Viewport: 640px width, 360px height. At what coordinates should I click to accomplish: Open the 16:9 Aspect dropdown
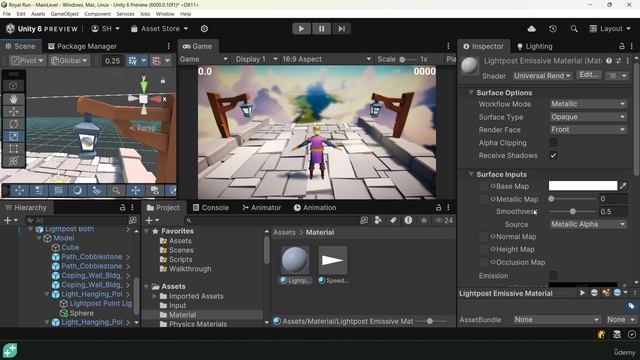pos(326,59)
